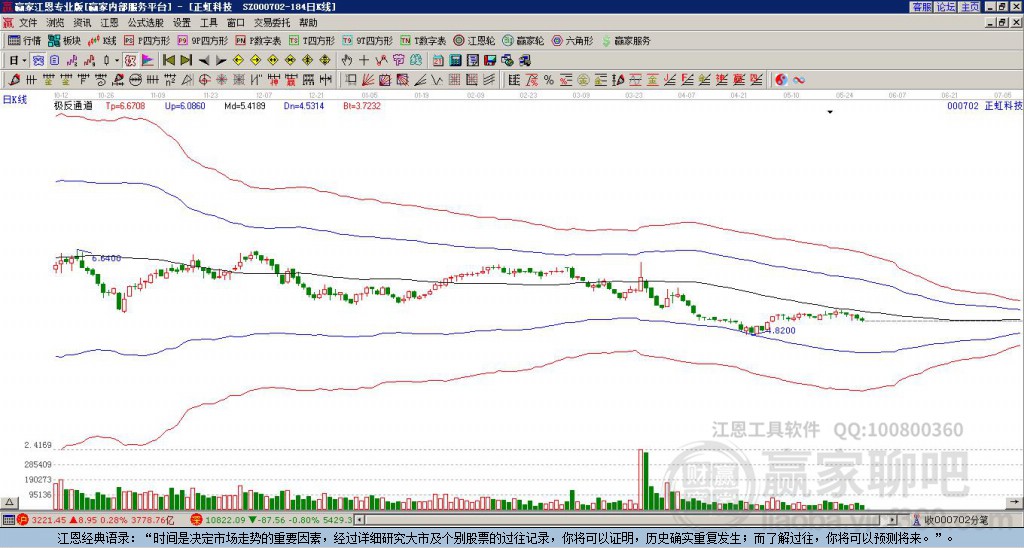Click the red-blue yin-yang icon
Screen dimensions: 1024x548
pyautogui.click(x=781, y=80)
